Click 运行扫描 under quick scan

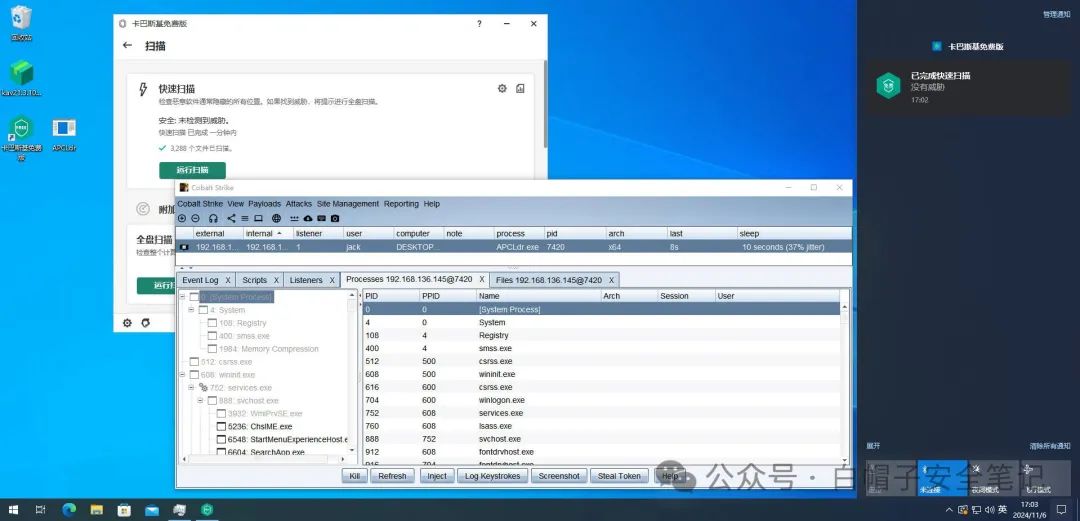tap(192, 170)
